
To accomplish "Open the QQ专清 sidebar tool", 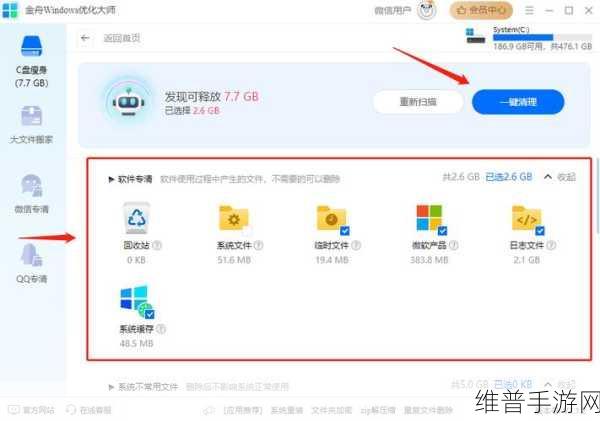I will (x=31, y=264).
